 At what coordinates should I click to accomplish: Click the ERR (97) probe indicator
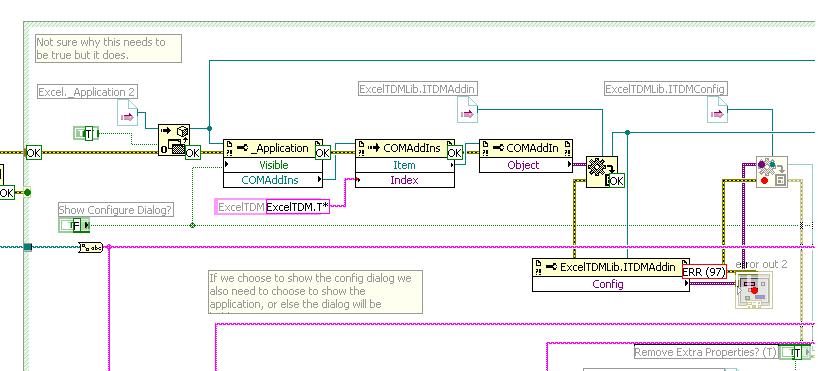[704, 271]
